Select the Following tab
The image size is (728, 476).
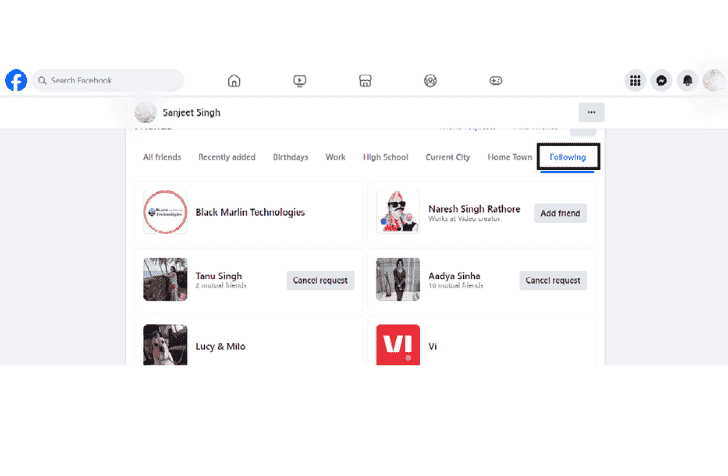click(568, 157)
